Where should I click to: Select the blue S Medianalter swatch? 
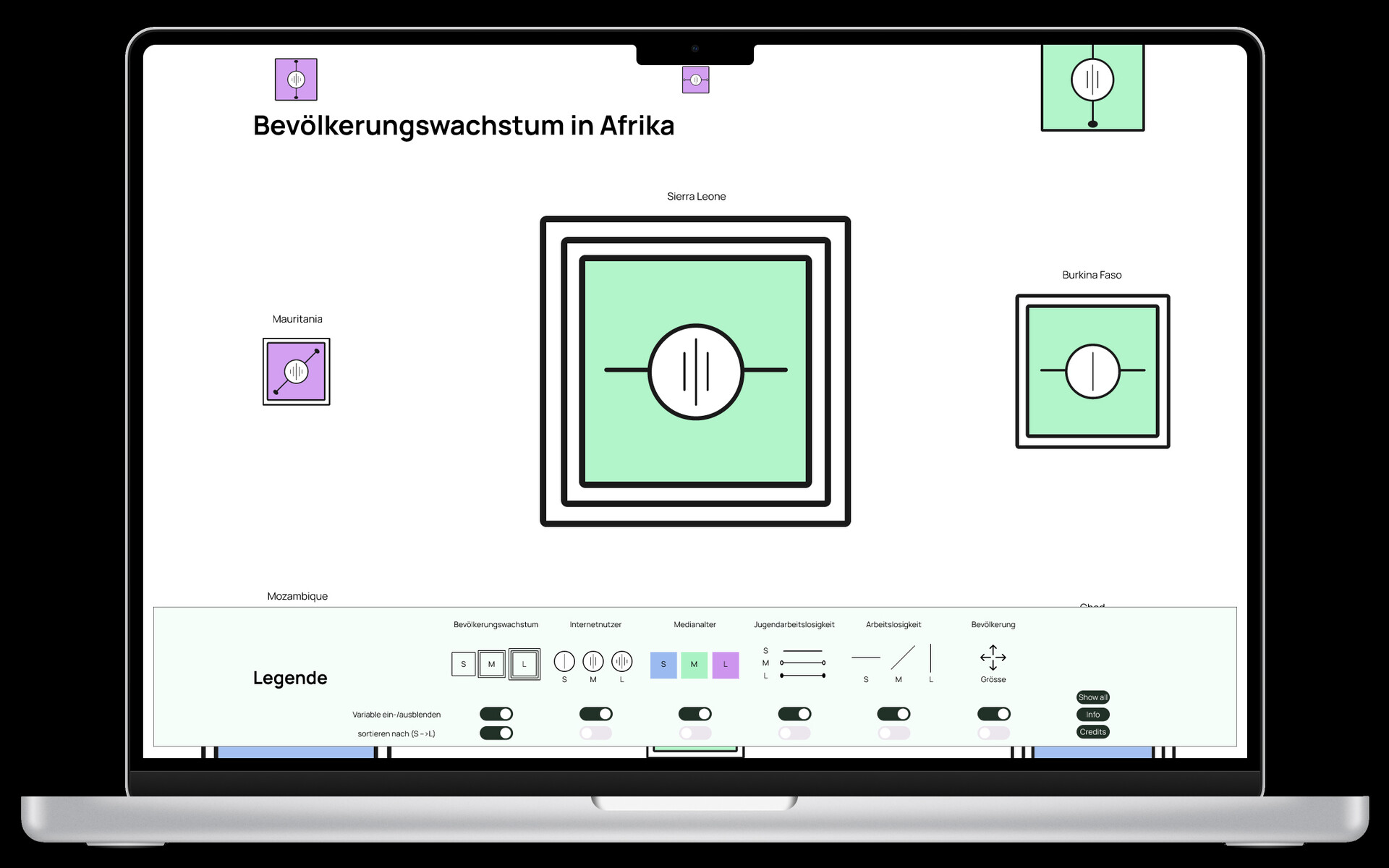(663, 665)
